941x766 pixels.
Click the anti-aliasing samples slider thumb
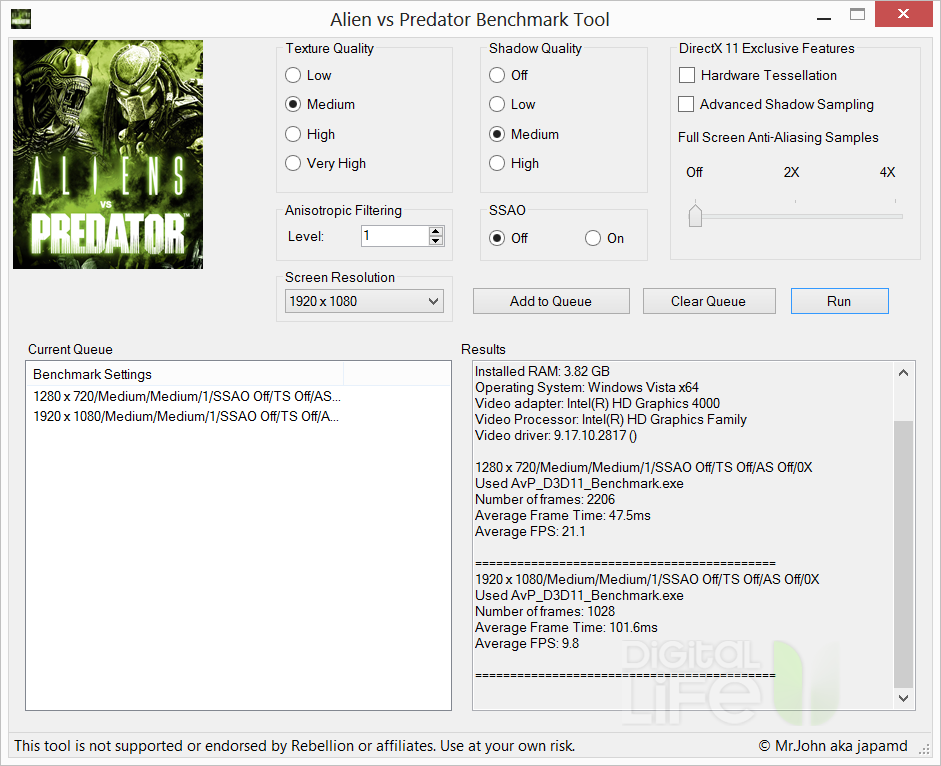[696, 216]
